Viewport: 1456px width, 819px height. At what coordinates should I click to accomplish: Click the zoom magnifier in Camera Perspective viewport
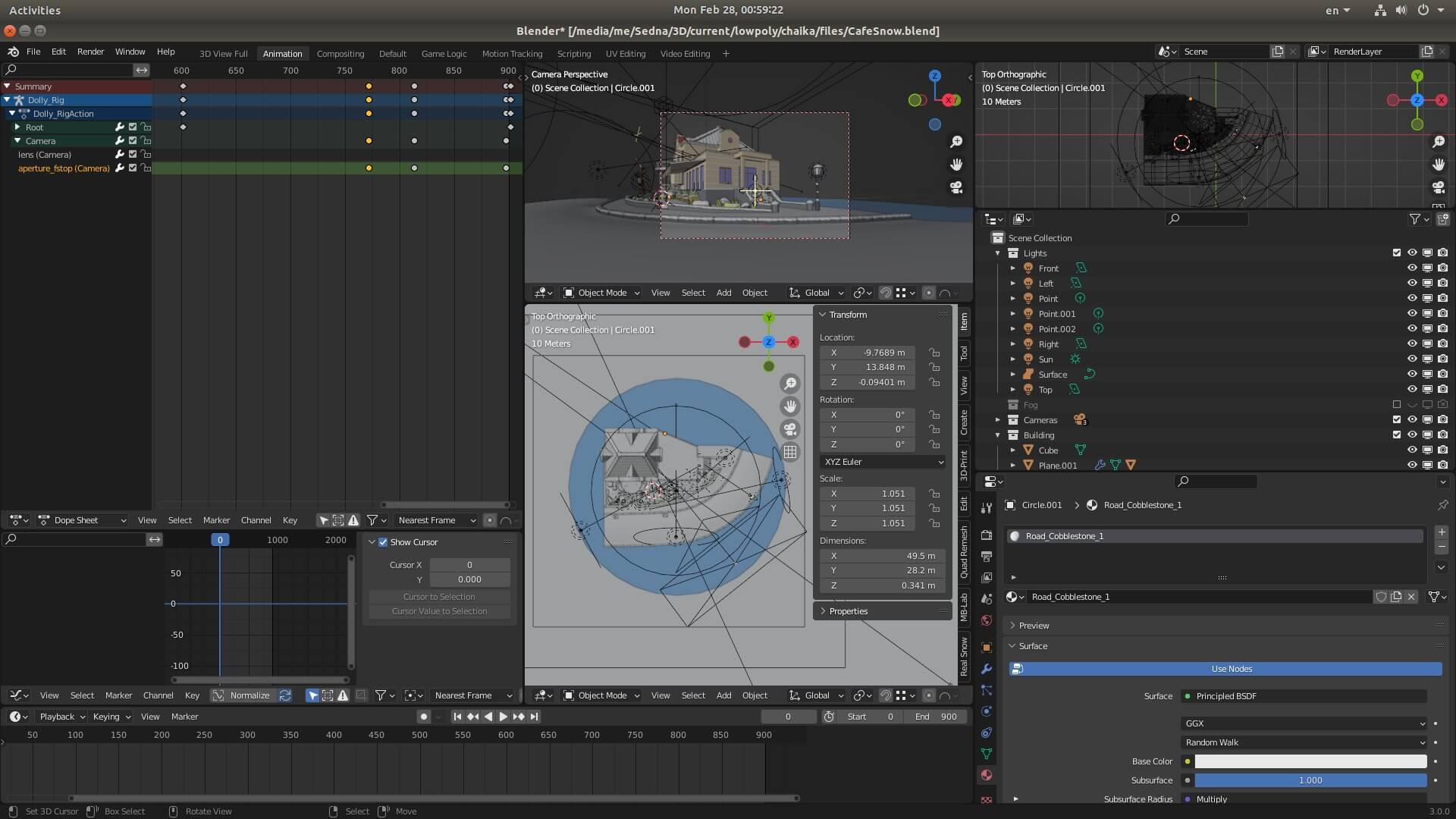pos(956,142)
